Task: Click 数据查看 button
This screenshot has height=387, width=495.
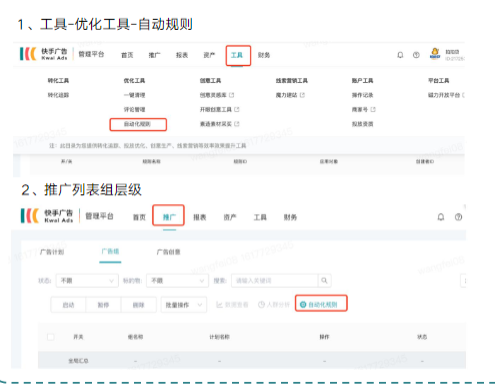Action: [232, 305]
